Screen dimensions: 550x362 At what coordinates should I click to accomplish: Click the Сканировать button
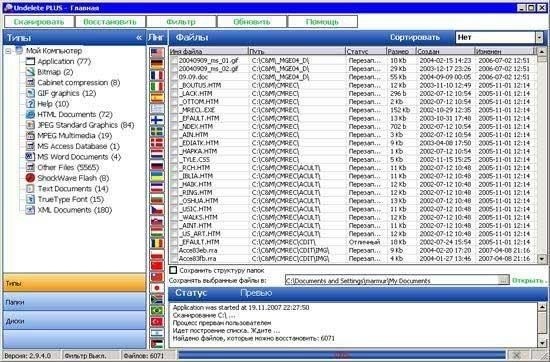[39, 22]
